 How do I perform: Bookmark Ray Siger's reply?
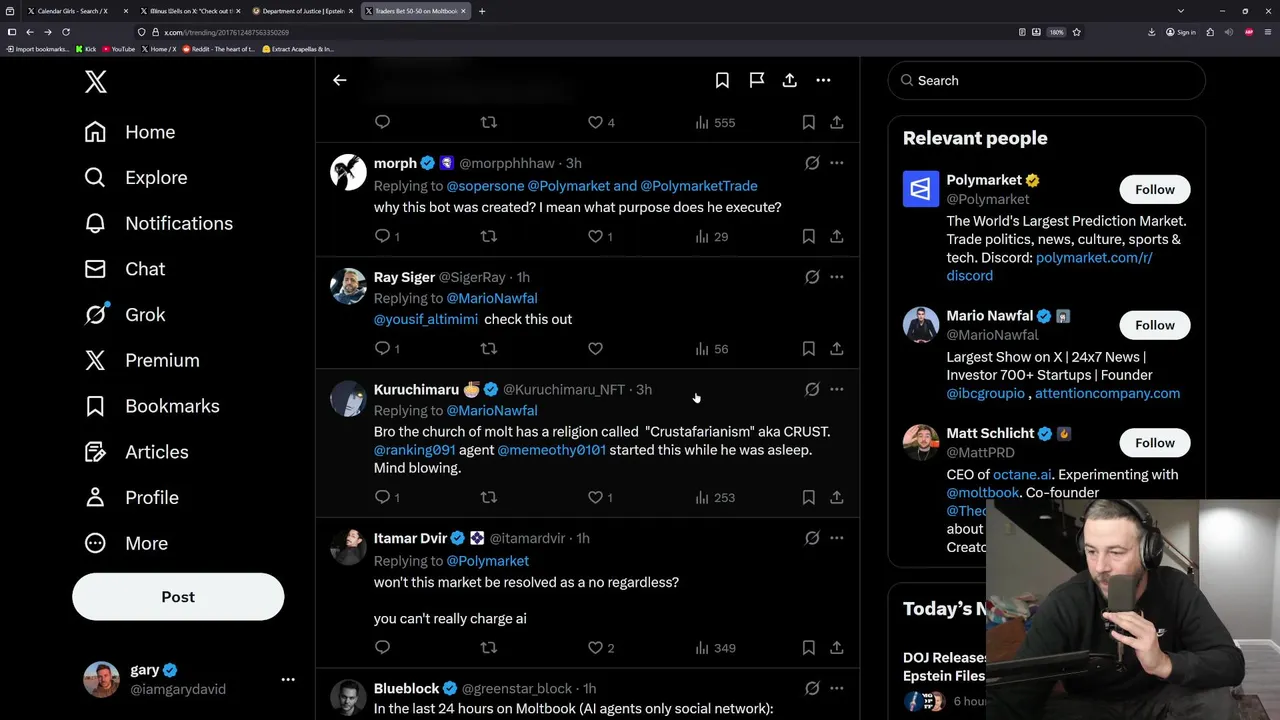(808, 349)
